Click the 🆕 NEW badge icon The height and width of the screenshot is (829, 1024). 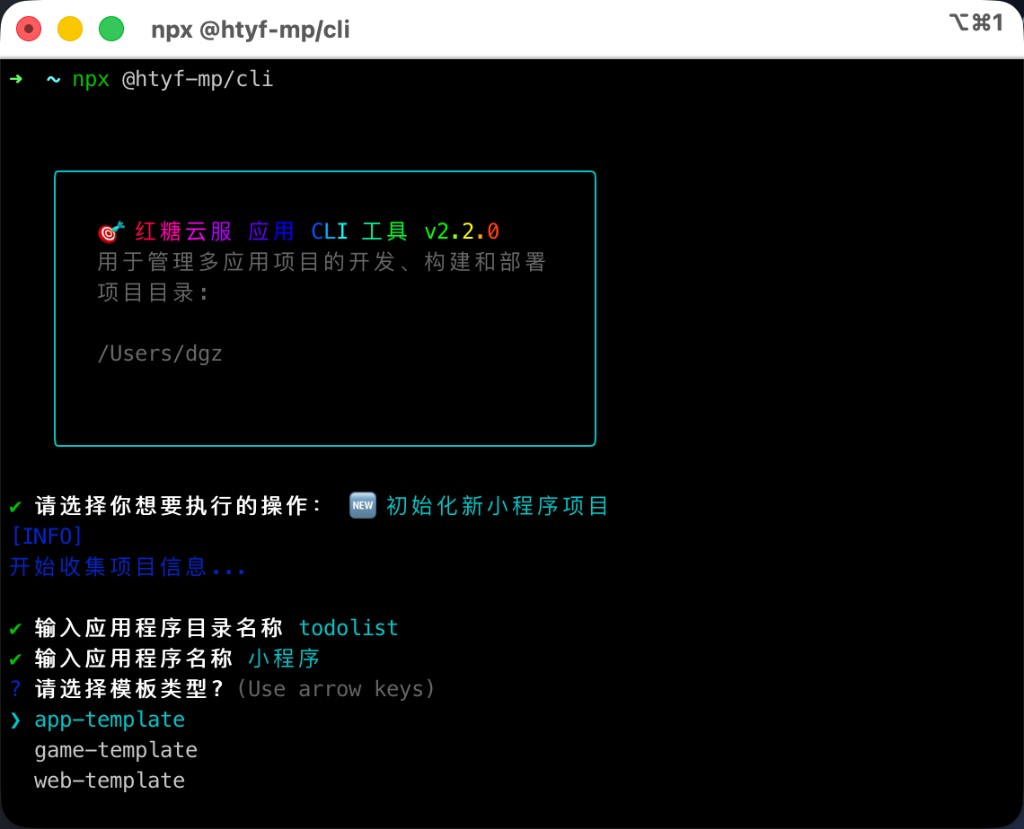[x=362, y=506]
